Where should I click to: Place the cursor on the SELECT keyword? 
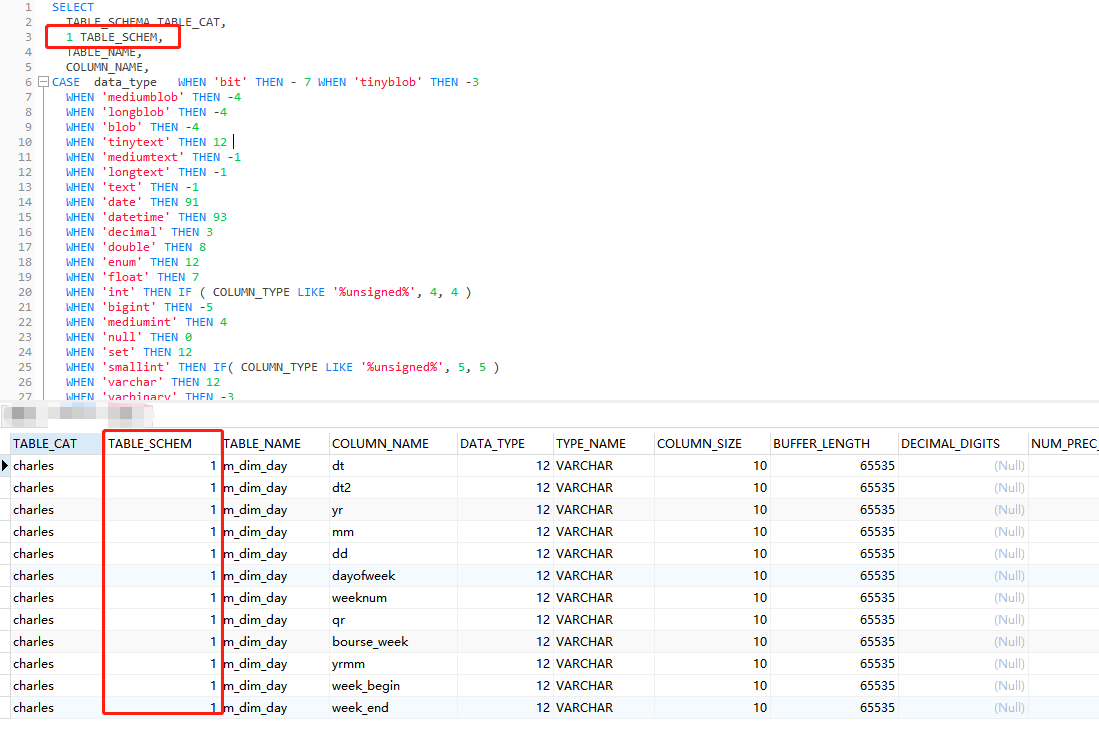click(72, 7)
